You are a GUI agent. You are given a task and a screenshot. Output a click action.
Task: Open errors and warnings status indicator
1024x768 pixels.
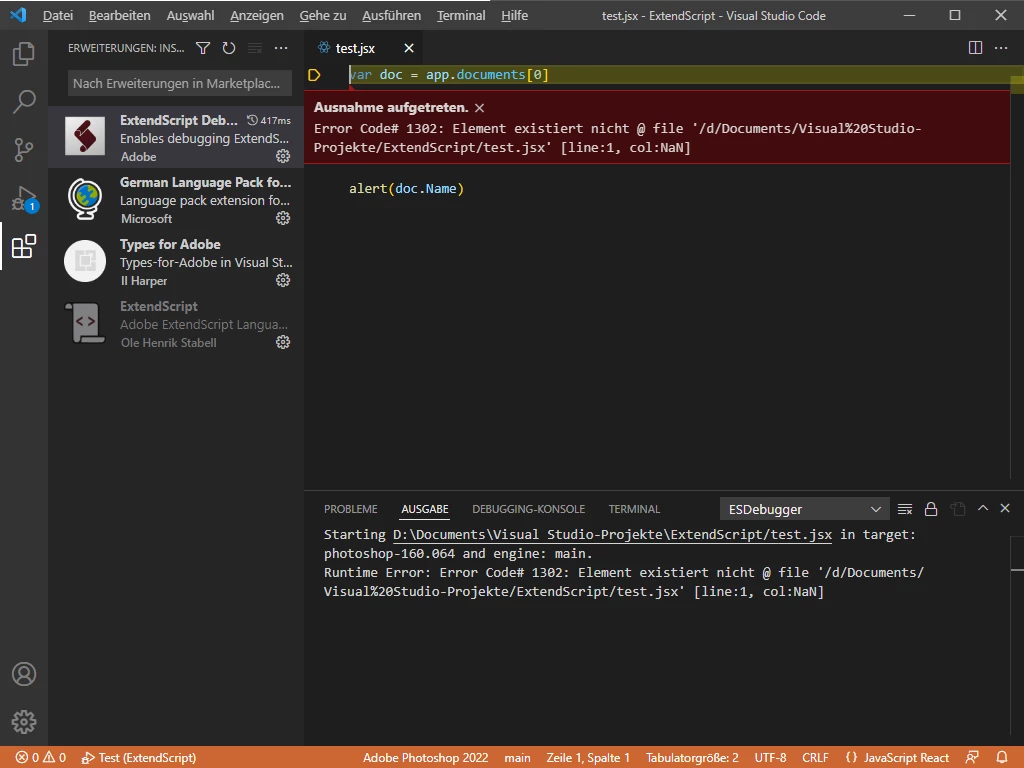40,758
